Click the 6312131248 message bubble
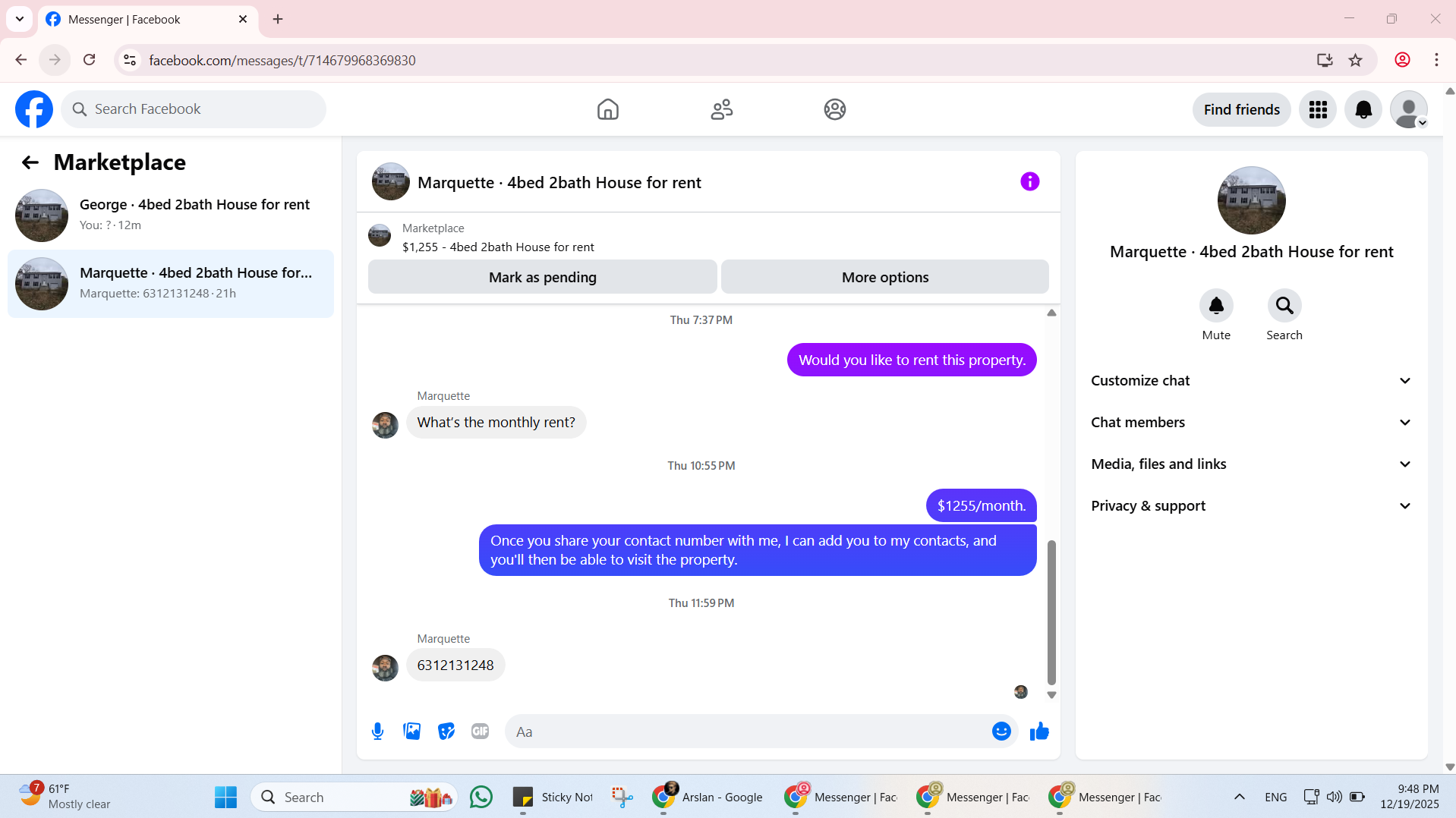The width and height of the screenshot is (1456, 818). coord(455,665)
